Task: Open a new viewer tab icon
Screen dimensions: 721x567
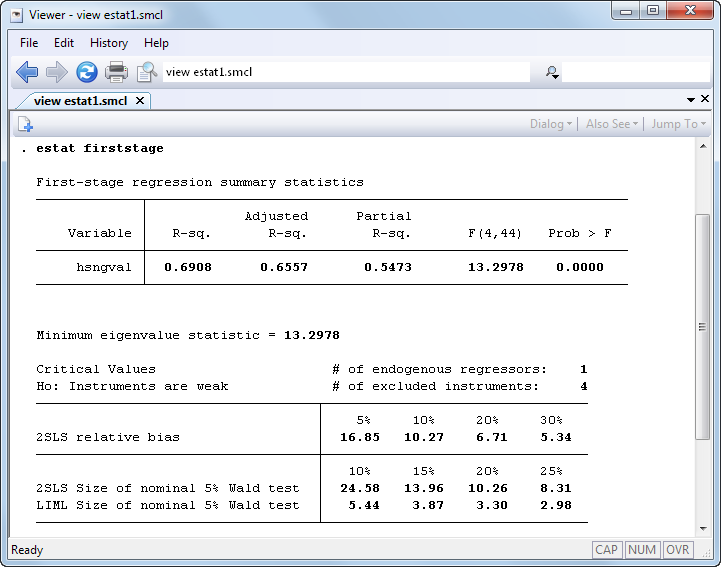Action: 25,124
